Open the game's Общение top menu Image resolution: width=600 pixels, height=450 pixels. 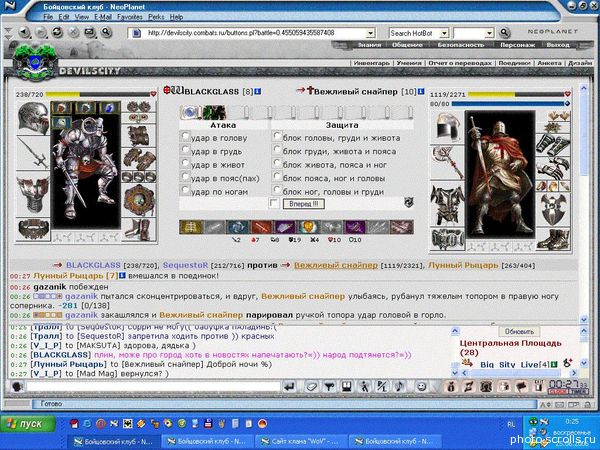click(x=407, y=45)
